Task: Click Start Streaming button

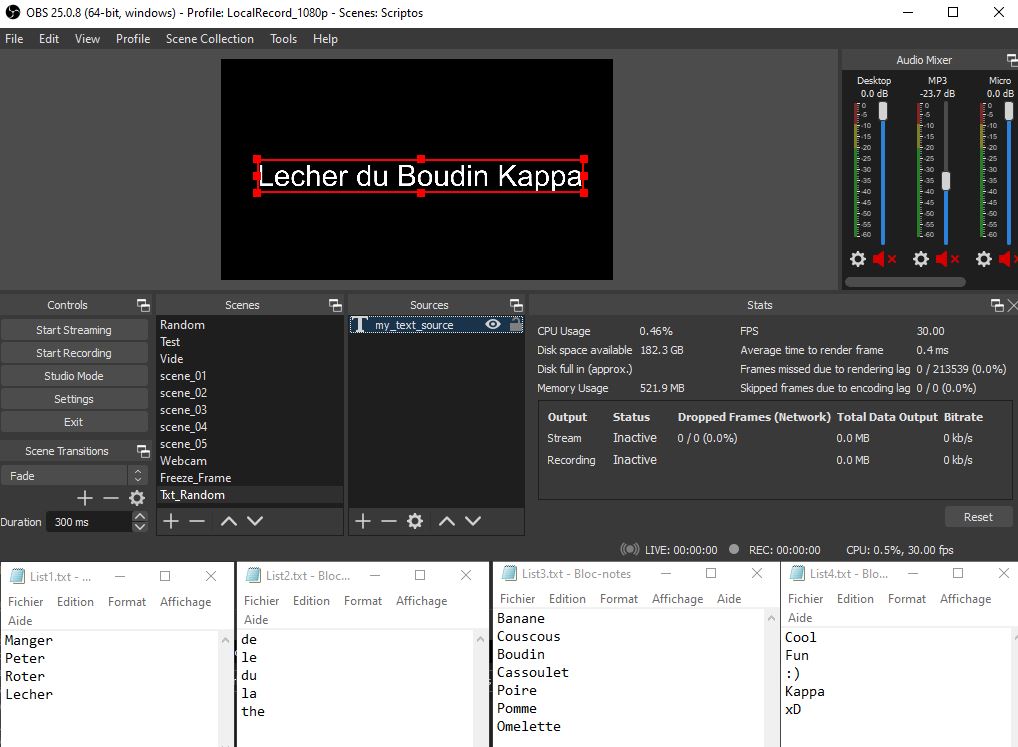Action: click(x=74, y=330)
